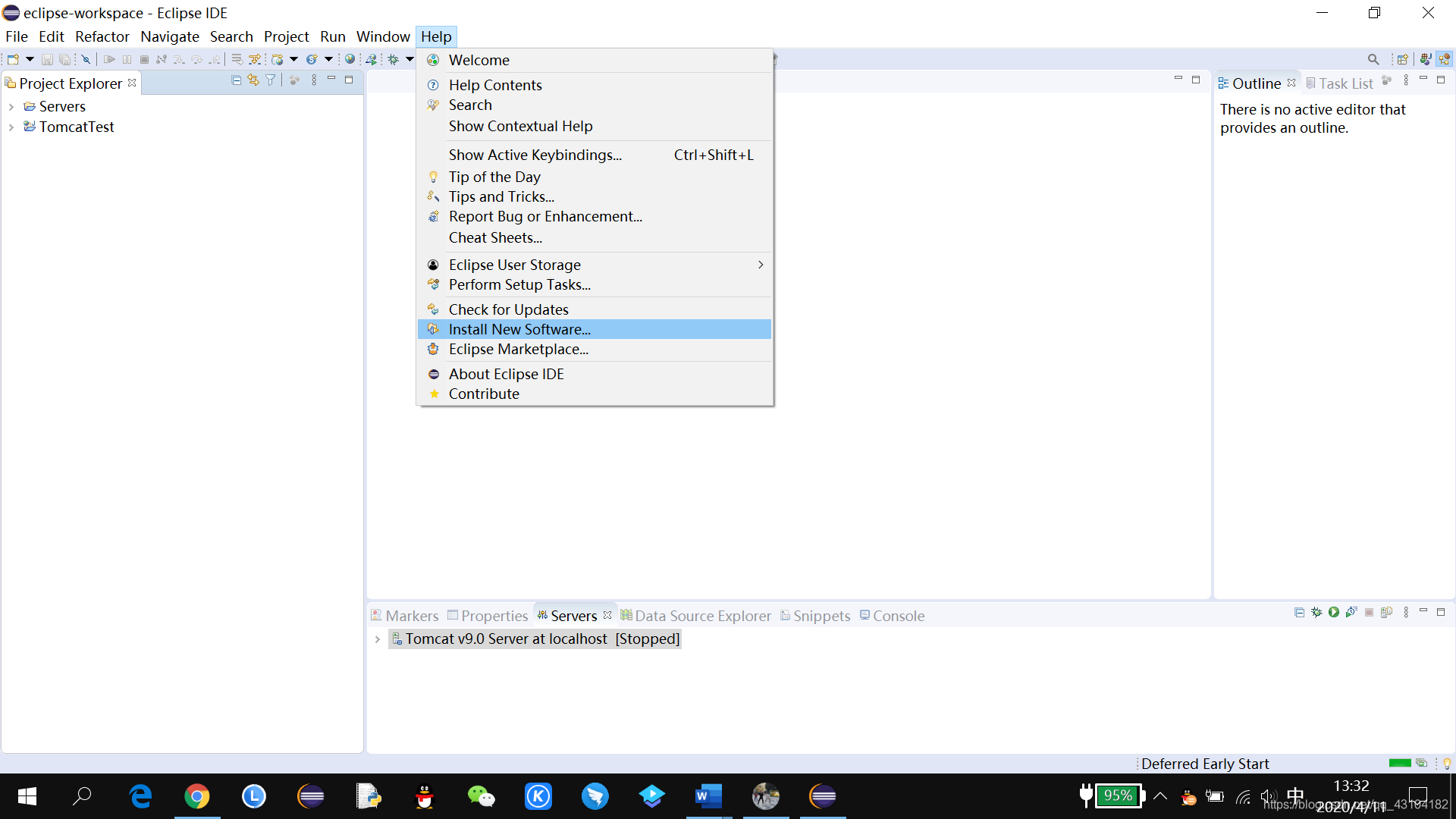Open Project Explorer filter icon
Viewport: 1456px width, 819px height.
(270, 80)
